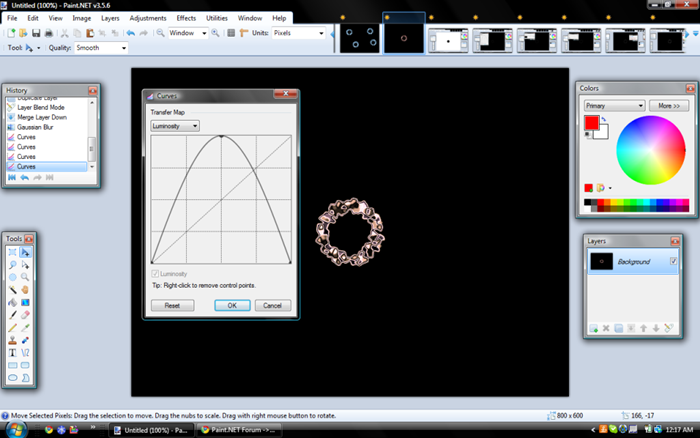The height and width of the screenshot is (438, 700).
Task: Click the Zoom In magnifier toolbar icon
Action: point(215,33)
